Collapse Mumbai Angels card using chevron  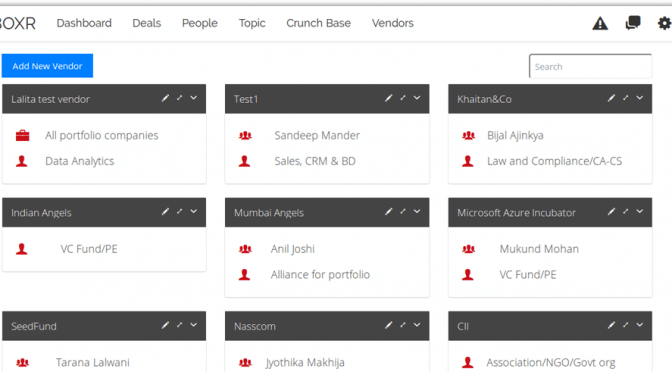tap(417, 212)
